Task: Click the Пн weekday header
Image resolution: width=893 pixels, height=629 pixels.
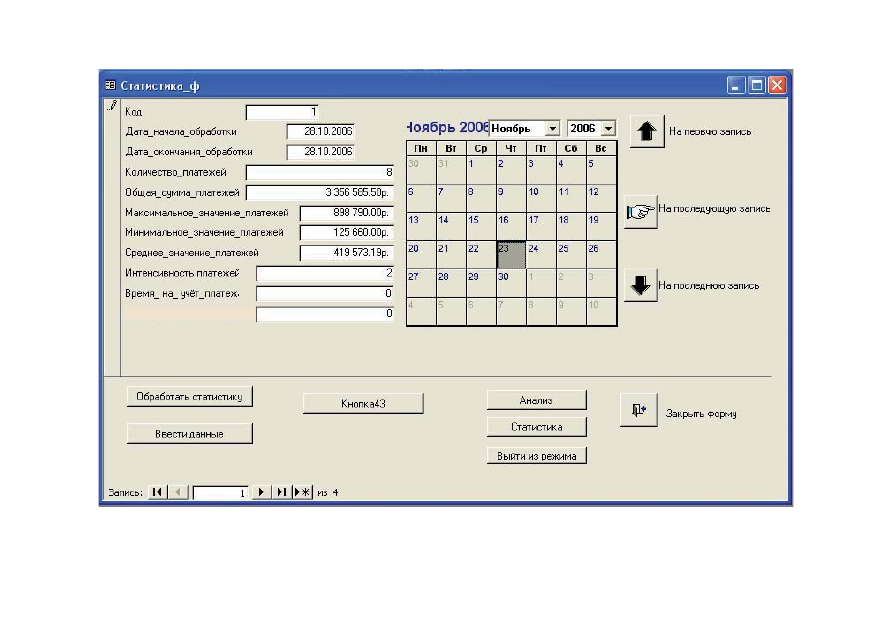Action: pyautogui.click(x=421, y=148)
